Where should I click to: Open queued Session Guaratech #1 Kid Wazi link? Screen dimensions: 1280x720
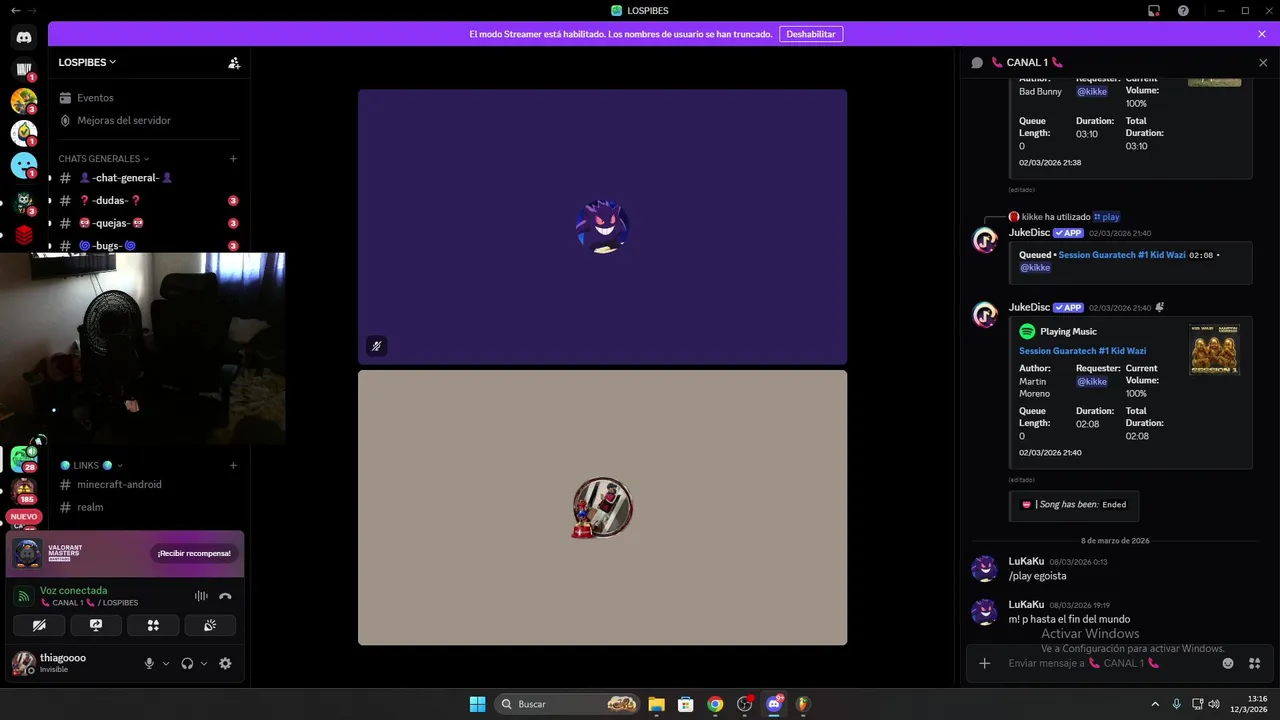click(1122, 255)
